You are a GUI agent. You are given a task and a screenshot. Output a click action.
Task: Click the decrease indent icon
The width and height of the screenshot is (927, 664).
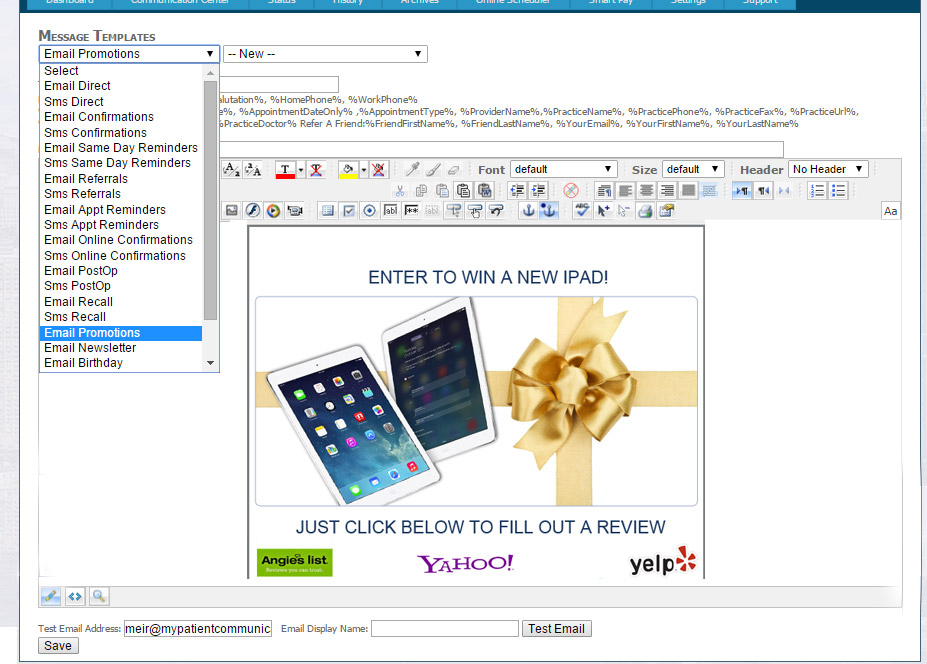click(x=517, y=190)
